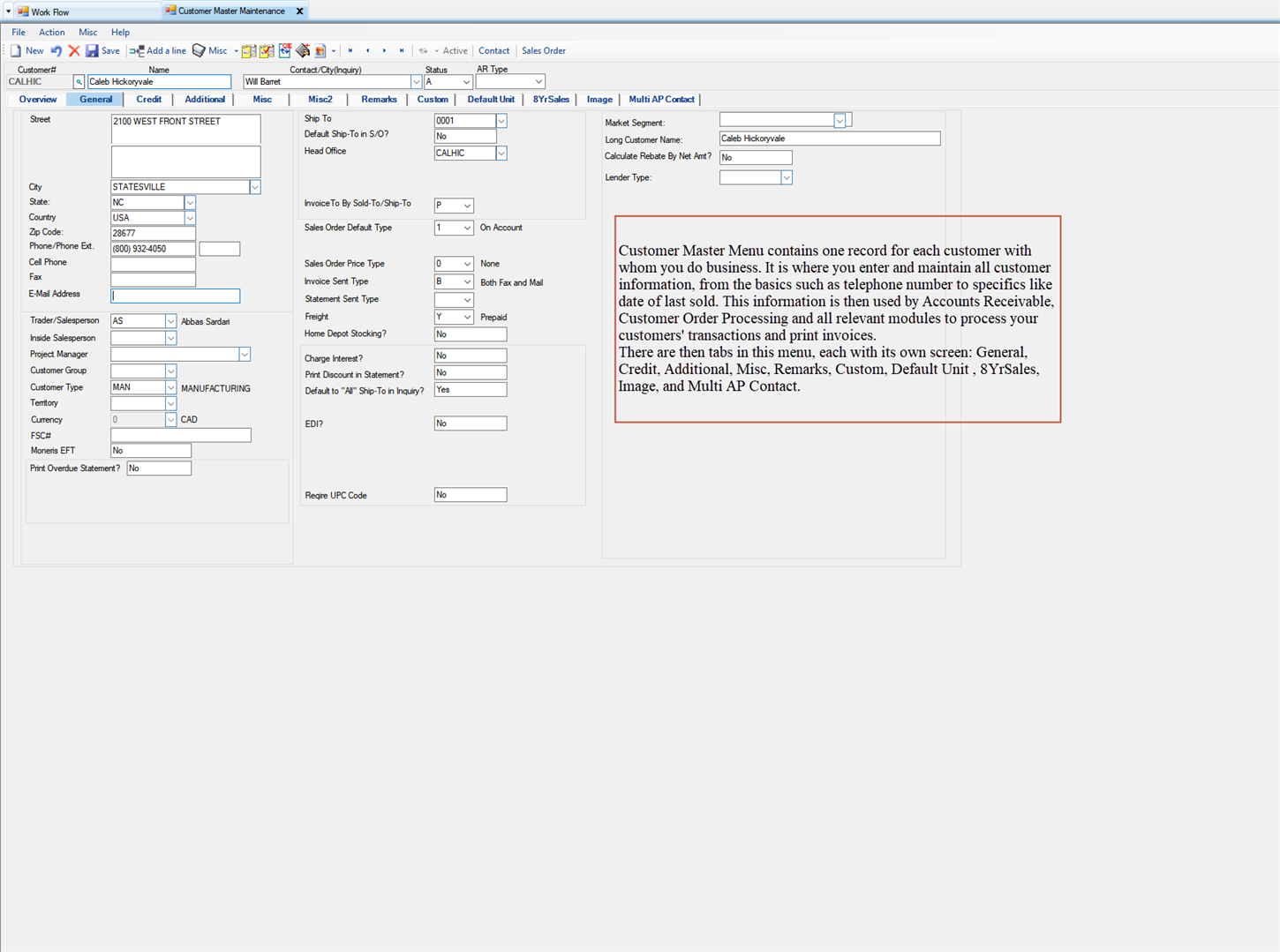This screenshot has height=952, width=1280.
Task: Open the Market Segment dropdown
Action: 840,121
